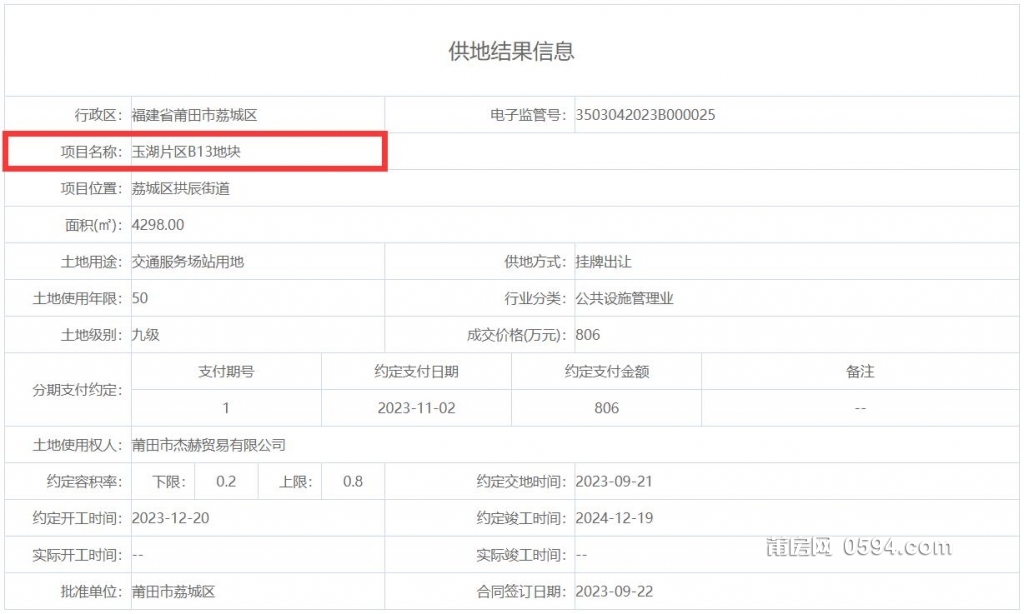The height and width of the screenshot is (614, 1024).
Task: Click the title 供地结果信息
Action: click(x=511, y=51)
